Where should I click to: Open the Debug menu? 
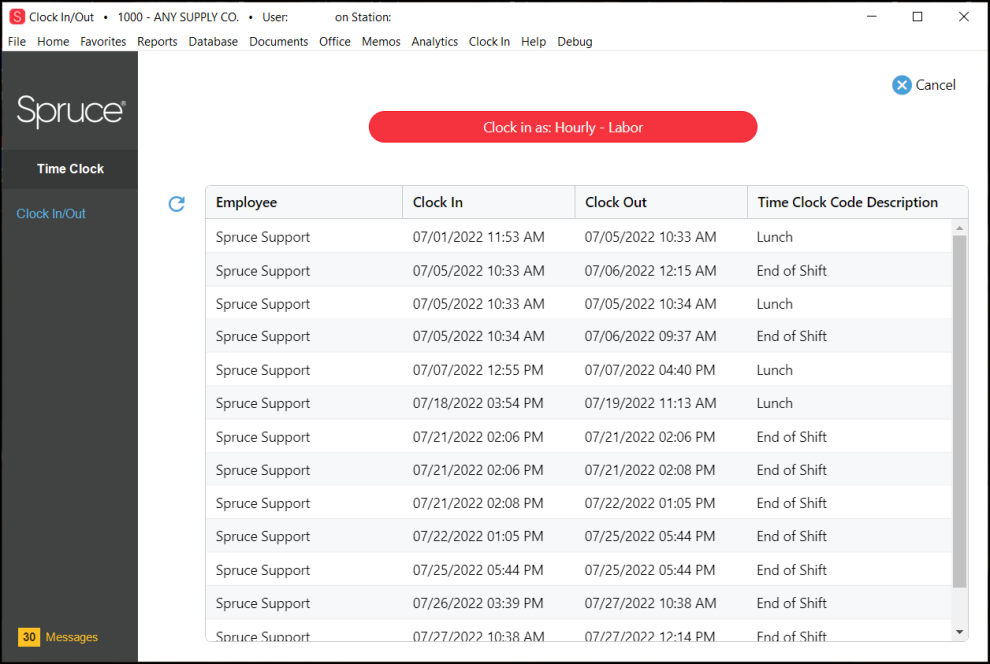click(x=575, y=42)
